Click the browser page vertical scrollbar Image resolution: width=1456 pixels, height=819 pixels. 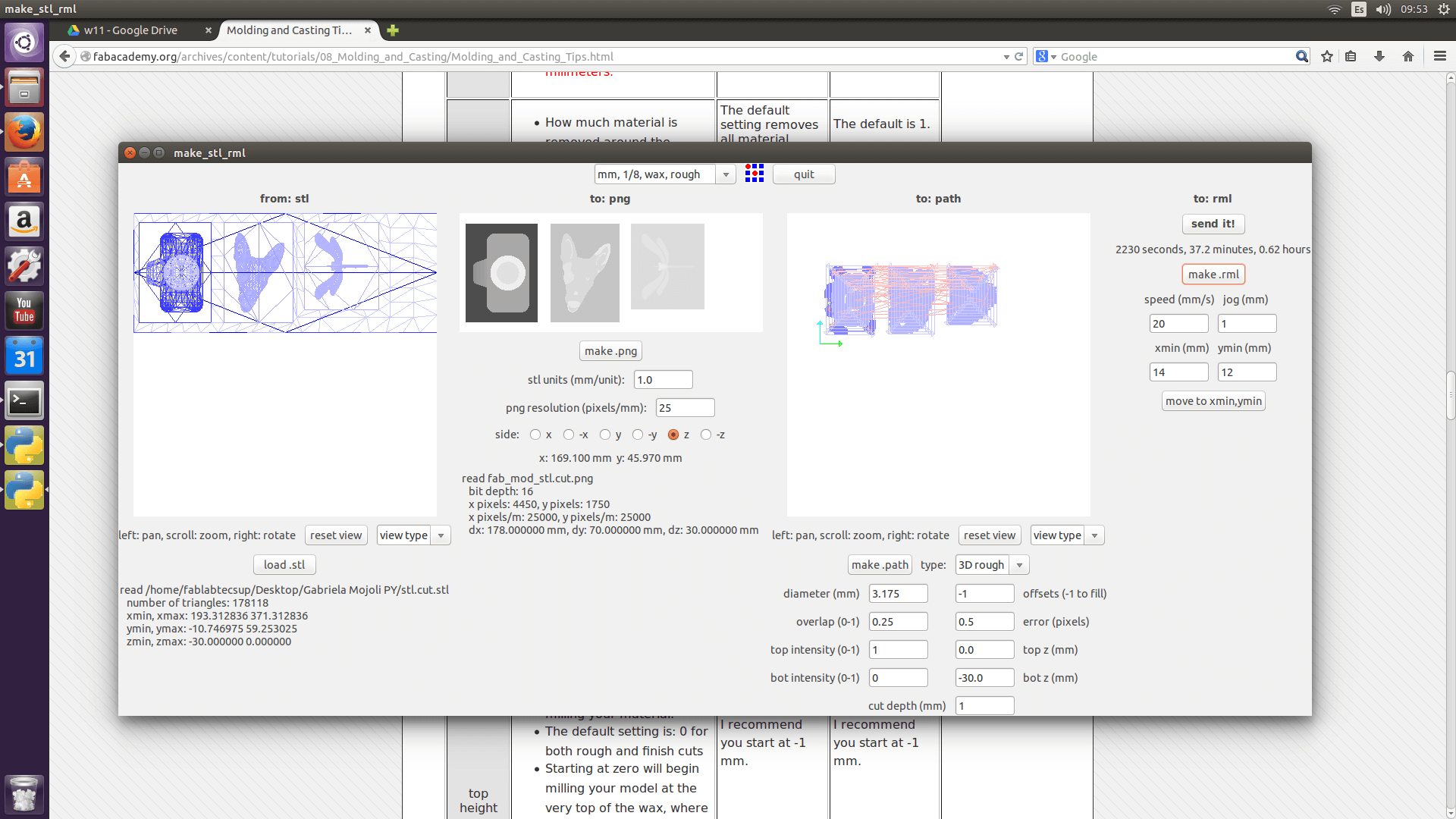click(x=1450, y=394)
